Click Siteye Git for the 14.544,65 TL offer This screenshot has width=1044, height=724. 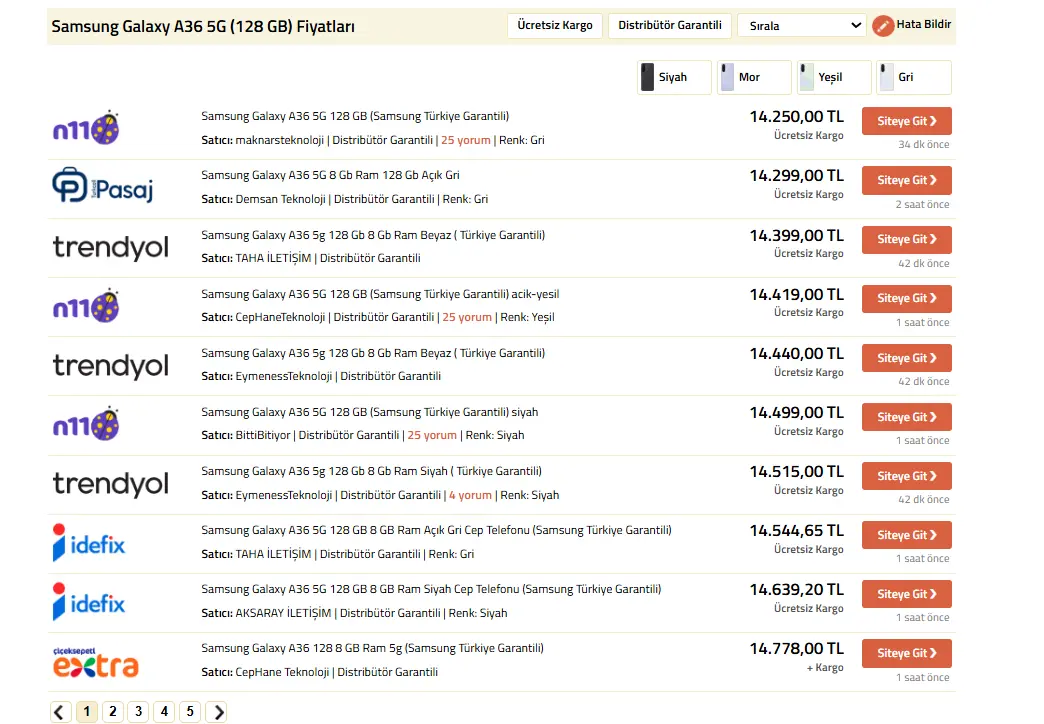click(906, 535)
